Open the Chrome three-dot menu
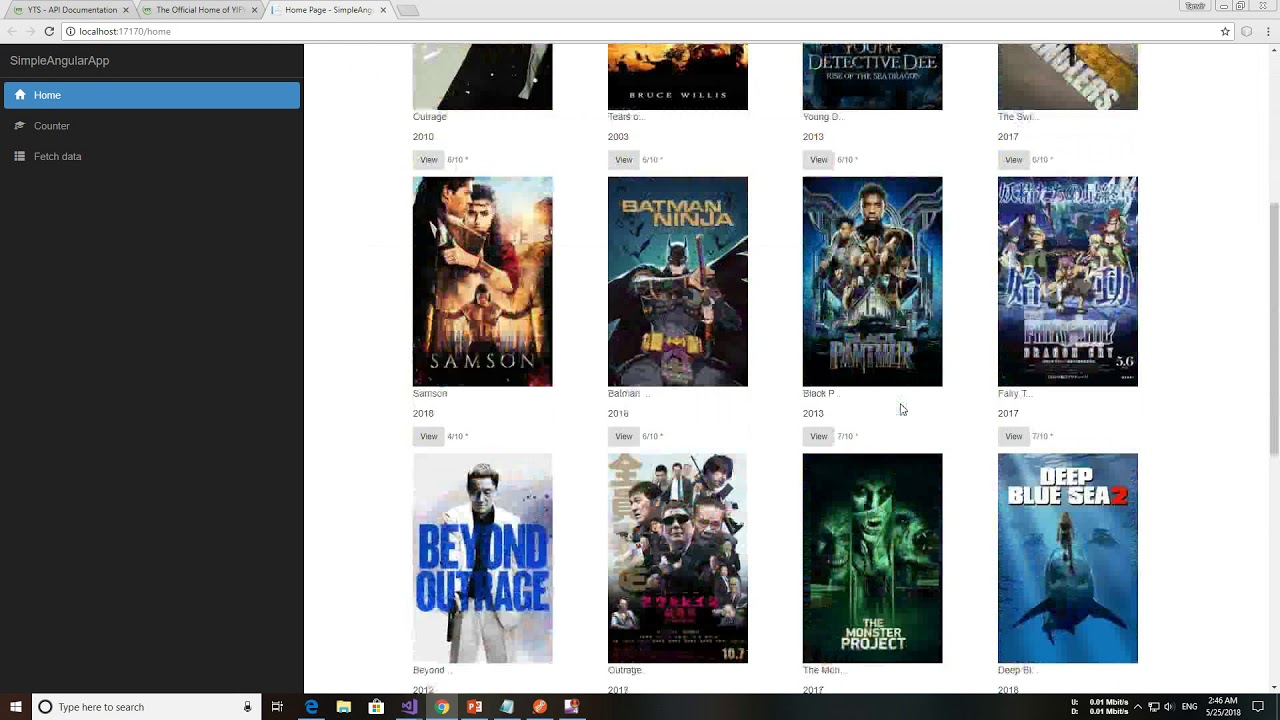This screenshot has width=1280, height=720. [1268, 31]
